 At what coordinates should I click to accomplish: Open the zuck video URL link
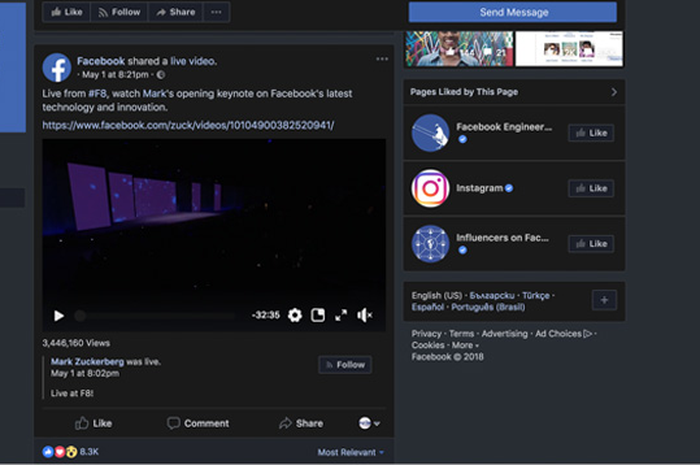[188, 125]
